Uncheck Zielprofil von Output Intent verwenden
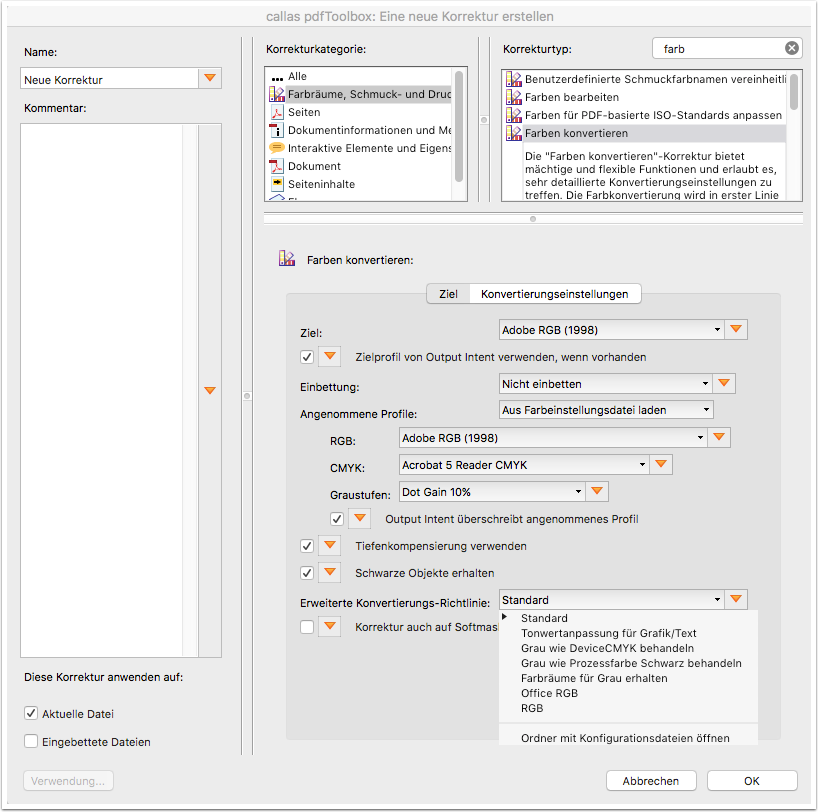 [307, 357]
